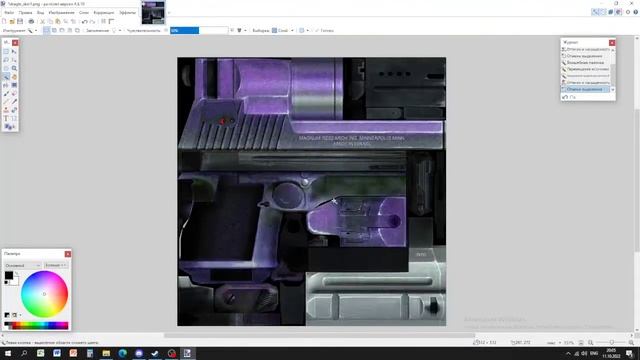640x360 pixels.
Task: Select the Color Picker eyedropper tool
Action: coord(14,102)
